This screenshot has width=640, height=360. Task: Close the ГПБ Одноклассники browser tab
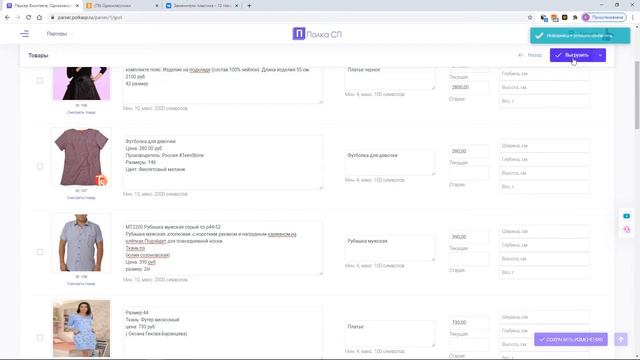157,6
